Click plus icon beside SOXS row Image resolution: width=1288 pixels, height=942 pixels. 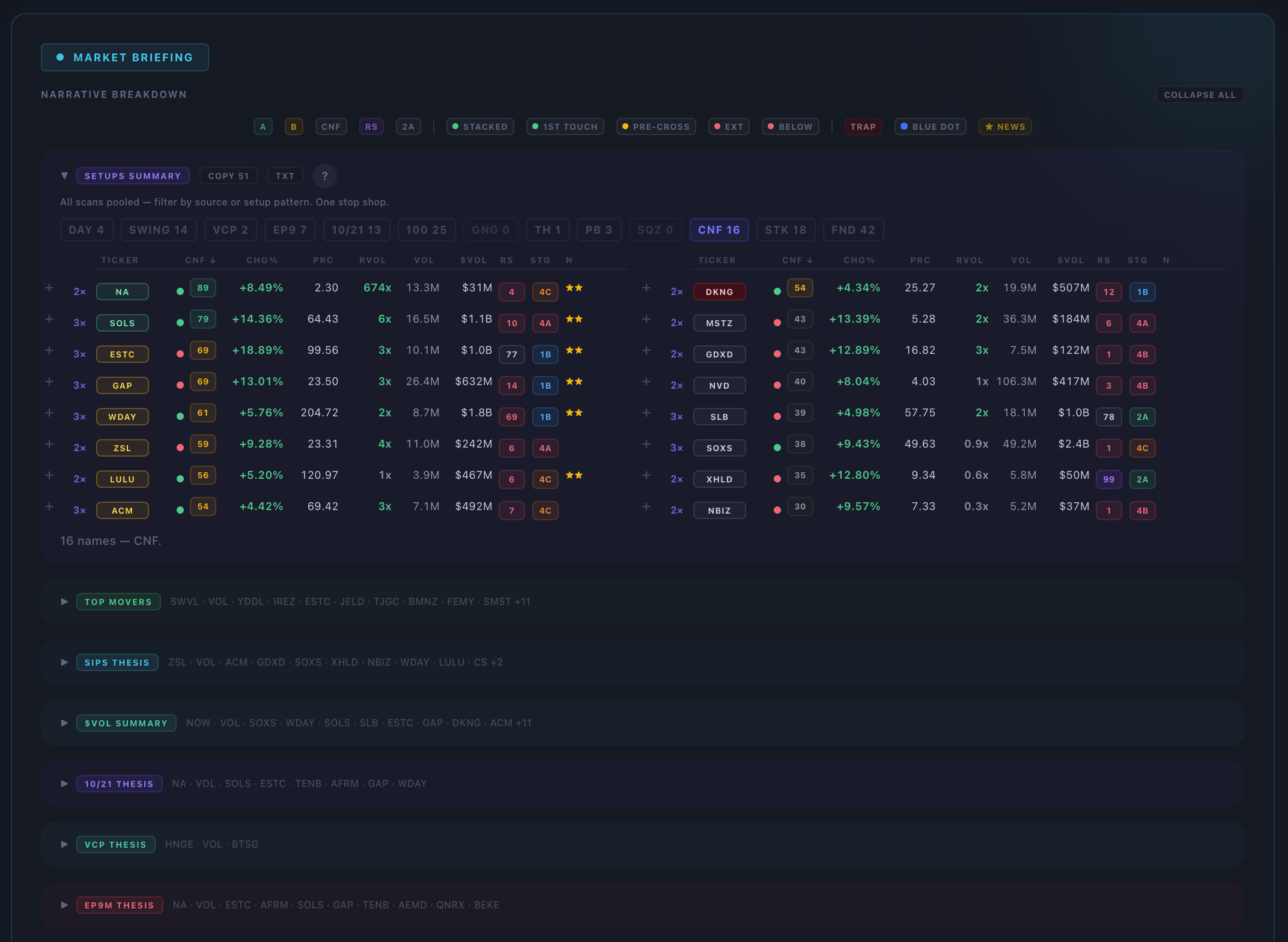pos(646,444)
